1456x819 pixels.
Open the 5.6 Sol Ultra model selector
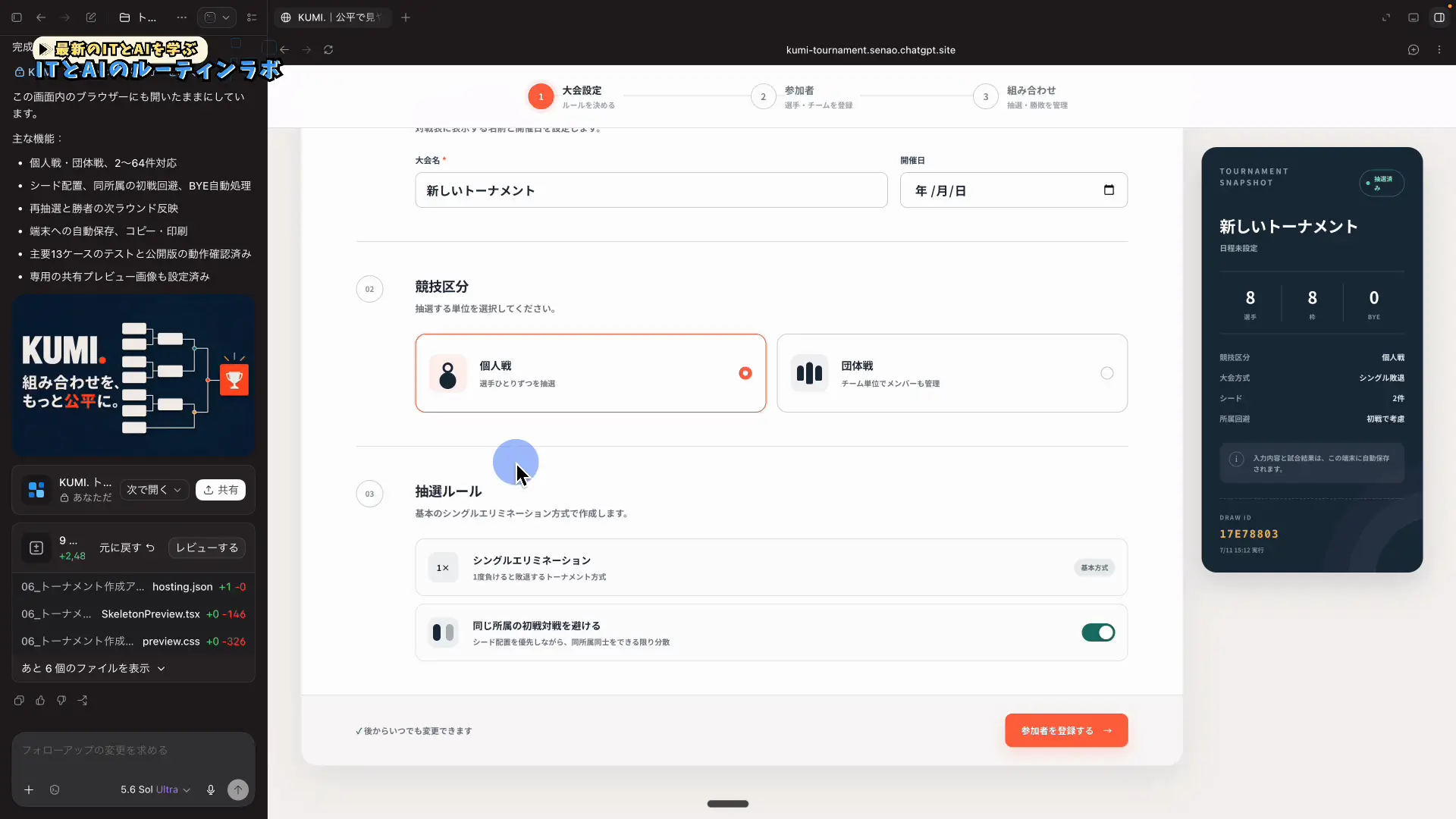pyautogui.click(x=155, y=789)
